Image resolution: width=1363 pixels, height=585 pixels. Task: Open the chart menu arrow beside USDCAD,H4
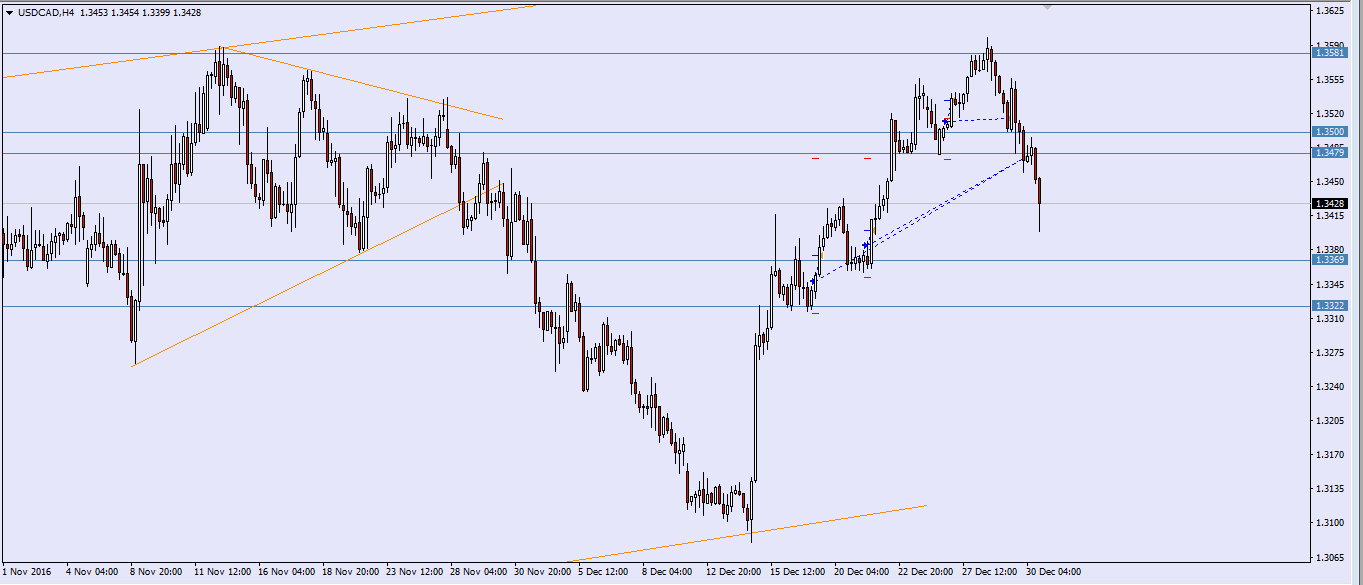pos(9,13)
